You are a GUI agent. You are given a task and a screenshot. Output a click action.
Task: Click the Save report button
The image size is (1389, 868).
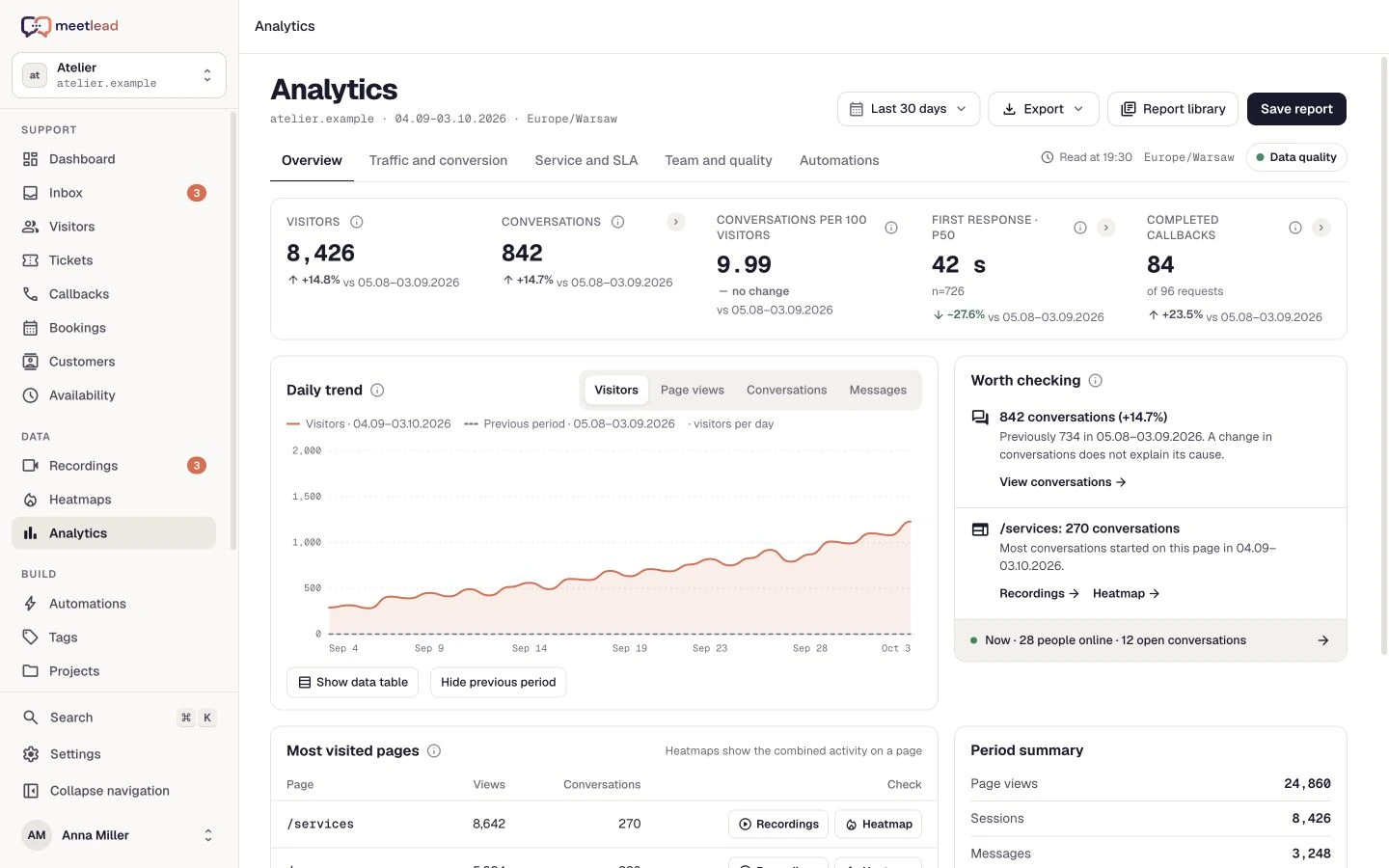[x=1296, y=109]
